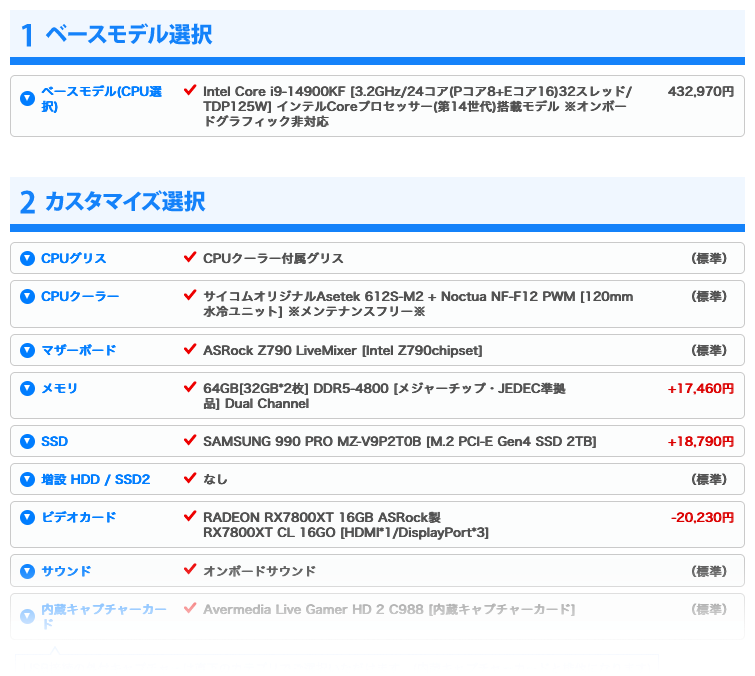The height and width of the screenshot is (676, 755).
Task: Click the -20,230円 video card price
Action: (x=702, y=518)
